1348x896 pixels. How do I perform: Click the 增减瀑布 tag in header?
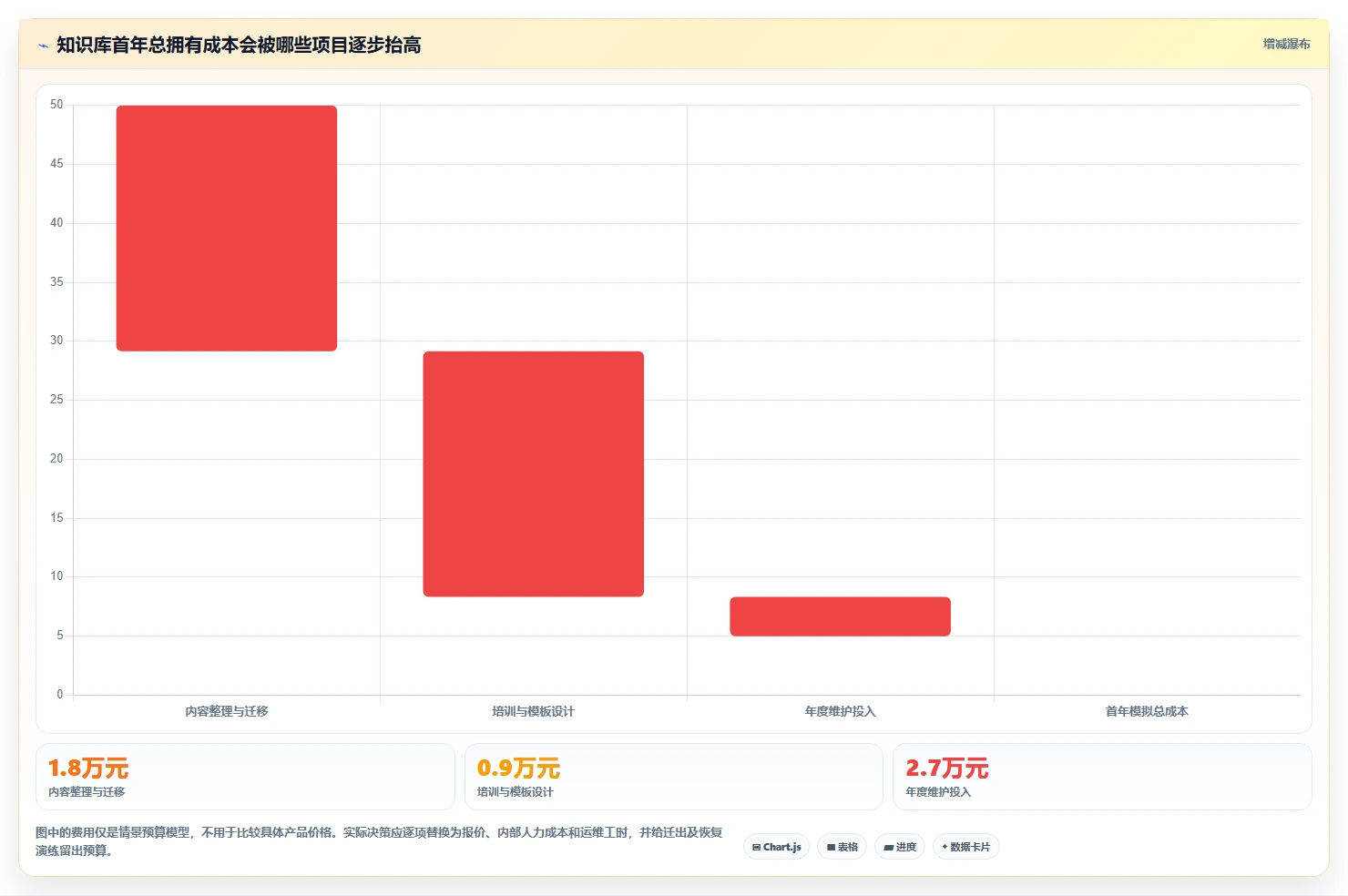click(1286, 44)
